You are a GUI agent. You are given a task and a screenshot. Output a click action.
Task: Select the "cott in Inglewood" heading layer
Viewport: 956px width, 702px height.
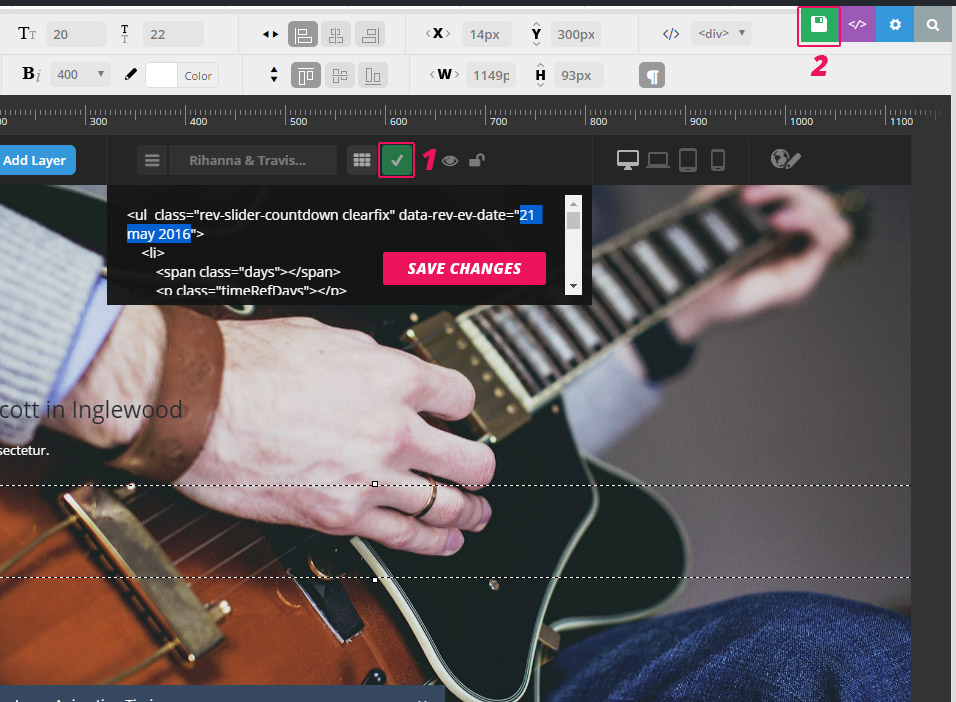[x=91, y=409]
